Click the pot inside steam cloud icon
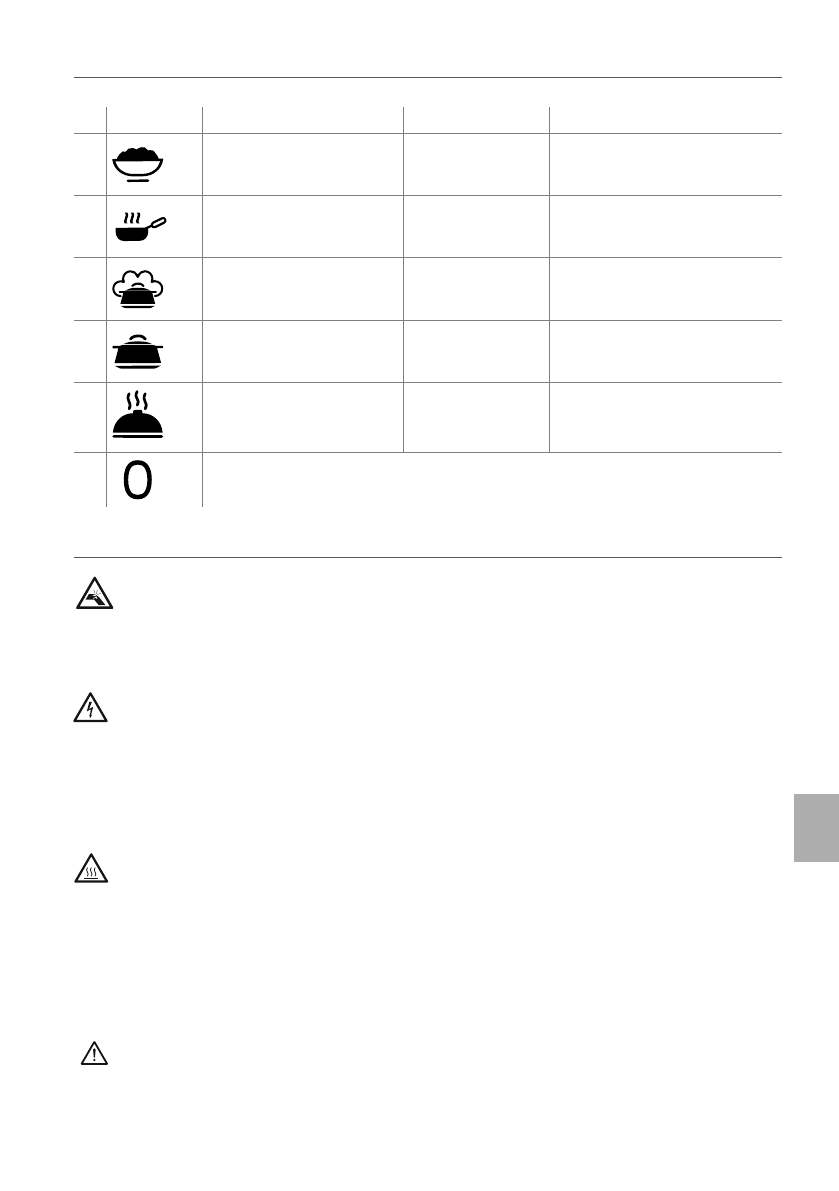Viewport: 839px width, 1191px height. click(x=138, y=288)
